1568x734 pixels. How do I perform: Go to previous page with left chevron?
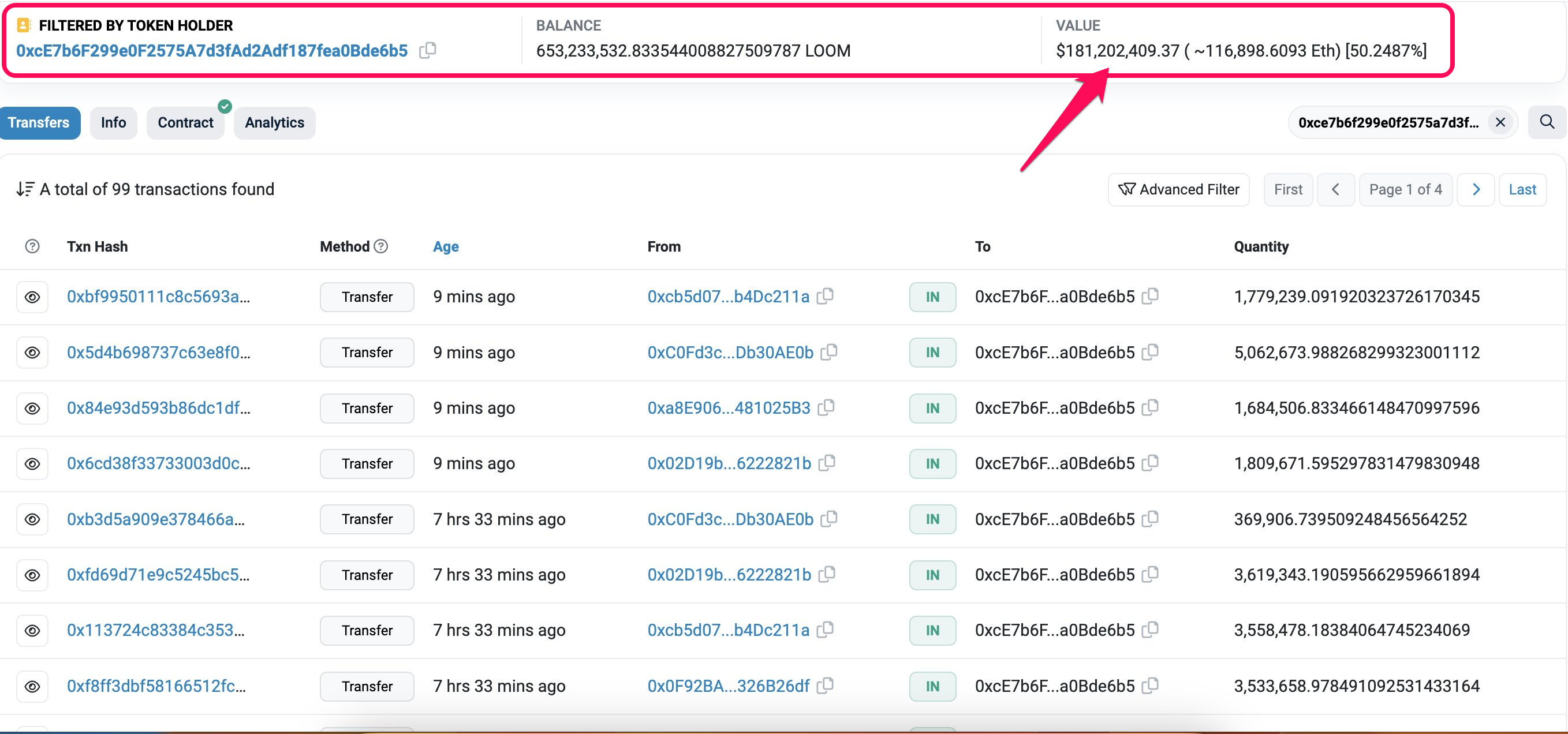[1335, 189]
